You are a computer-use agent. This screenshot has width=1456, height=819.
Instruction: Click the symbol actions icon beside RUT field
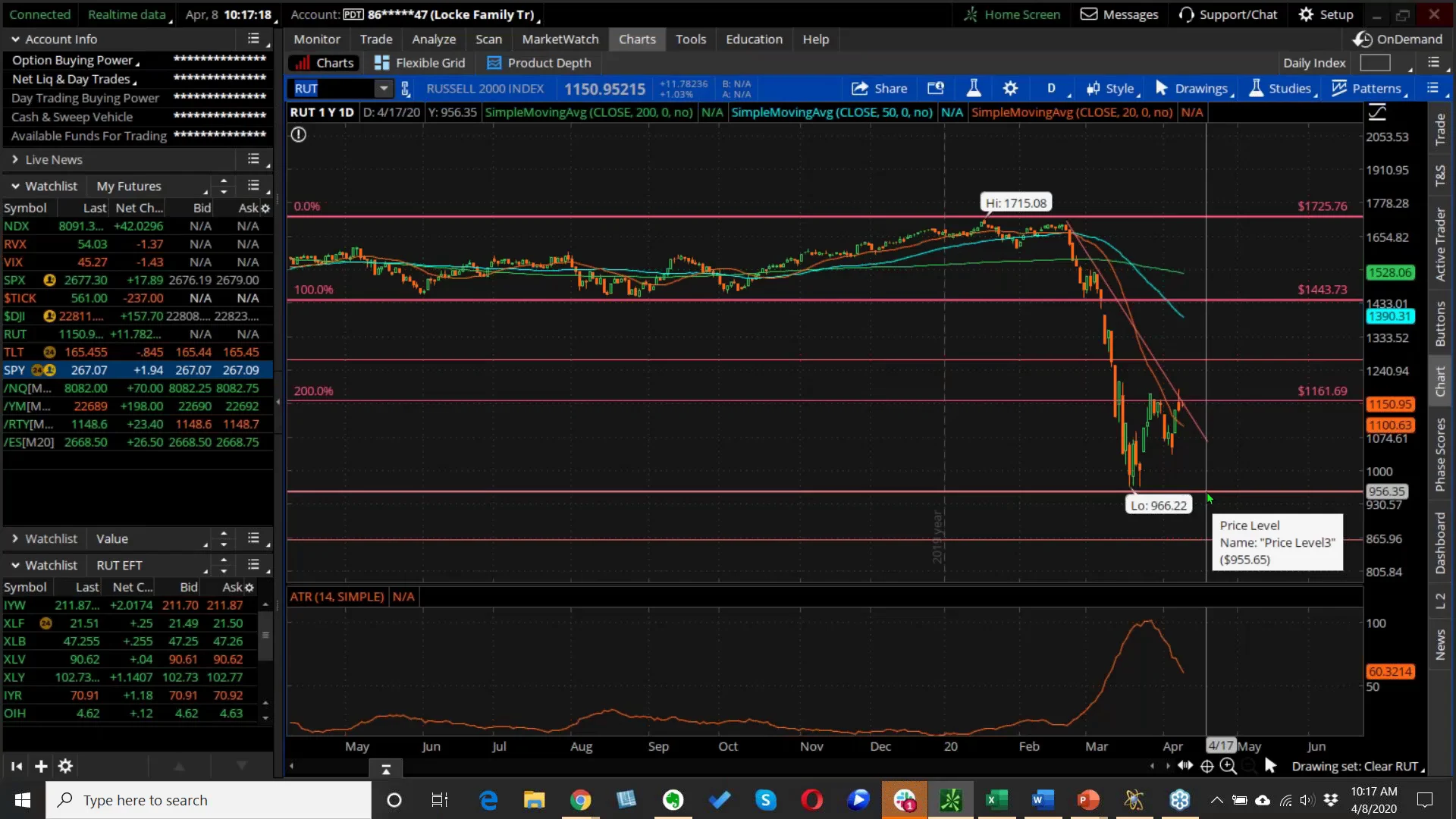[x=406, y=89]
